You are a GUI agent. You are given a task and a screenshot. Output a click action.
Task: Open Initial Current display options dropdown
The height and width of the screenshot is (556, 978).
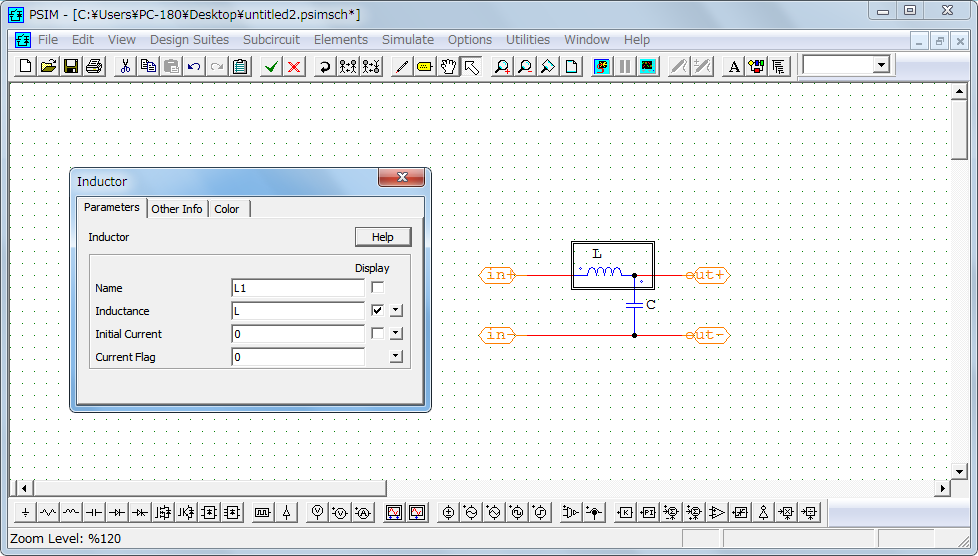[x=396, y=333]
